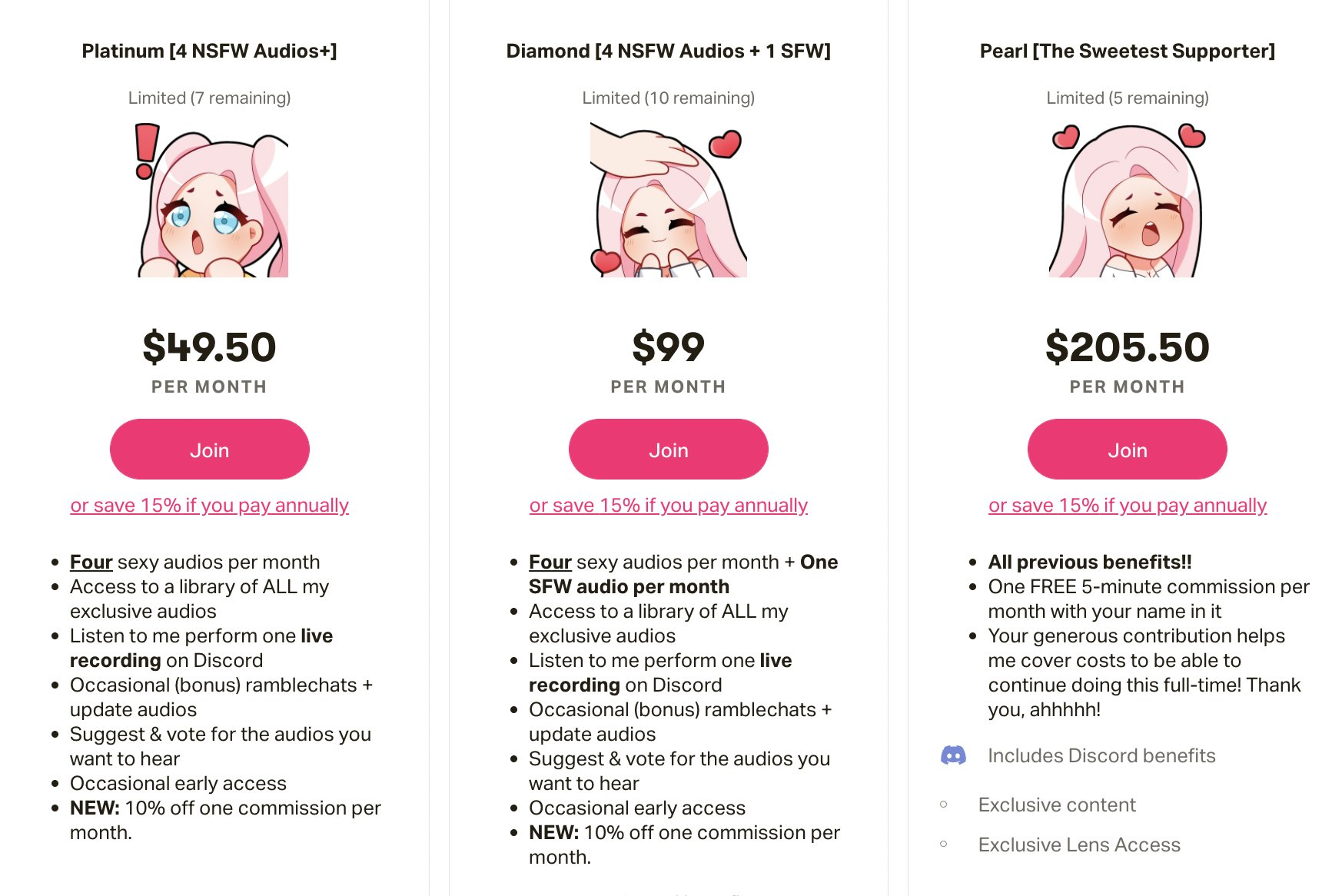The height and width of the screenshot is (896, 1342).
Task: Click the $205.50 price on Pearl
Action: [x=1127, y=347]
